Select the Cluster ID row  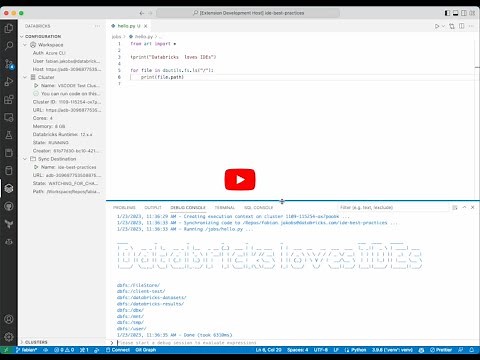pyautogui.click(x=62, y=102)
